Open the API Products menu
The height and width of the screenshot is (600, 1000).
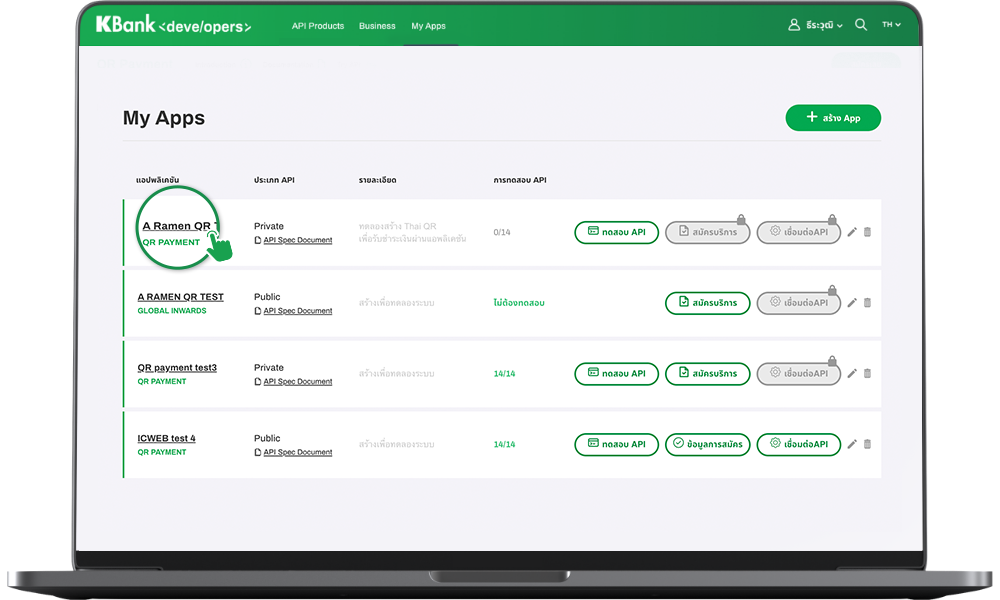point(318,26)
